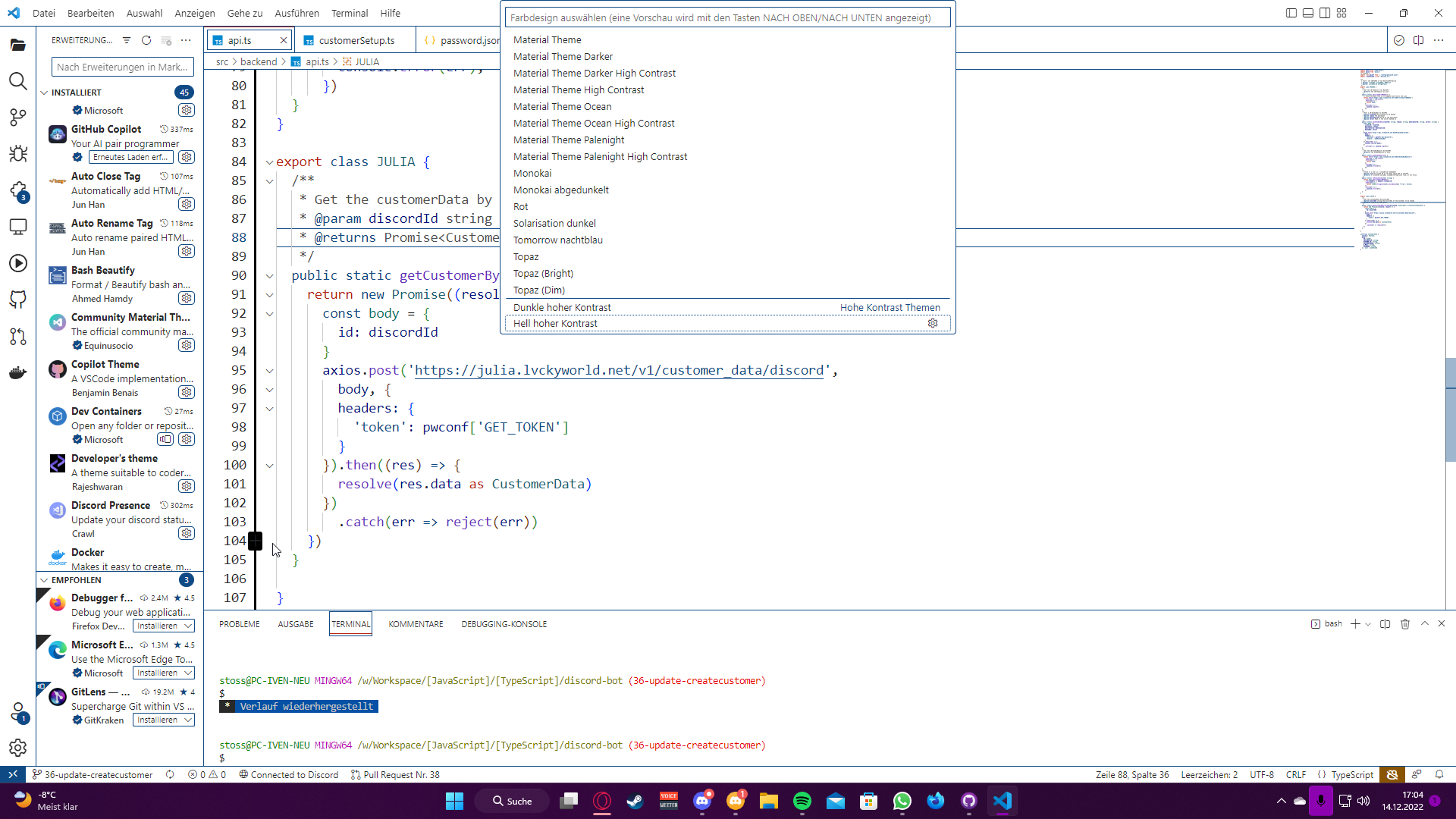Select the Monokai color theme

coord(532,174)
